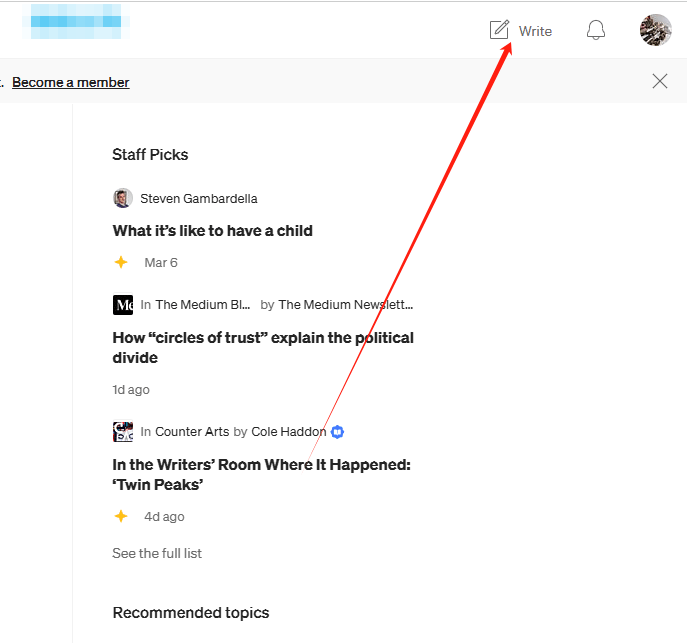Click member-only star beside Mar 6
The height and width of the screenshot is (643, 687).
(x=121, y=262)
